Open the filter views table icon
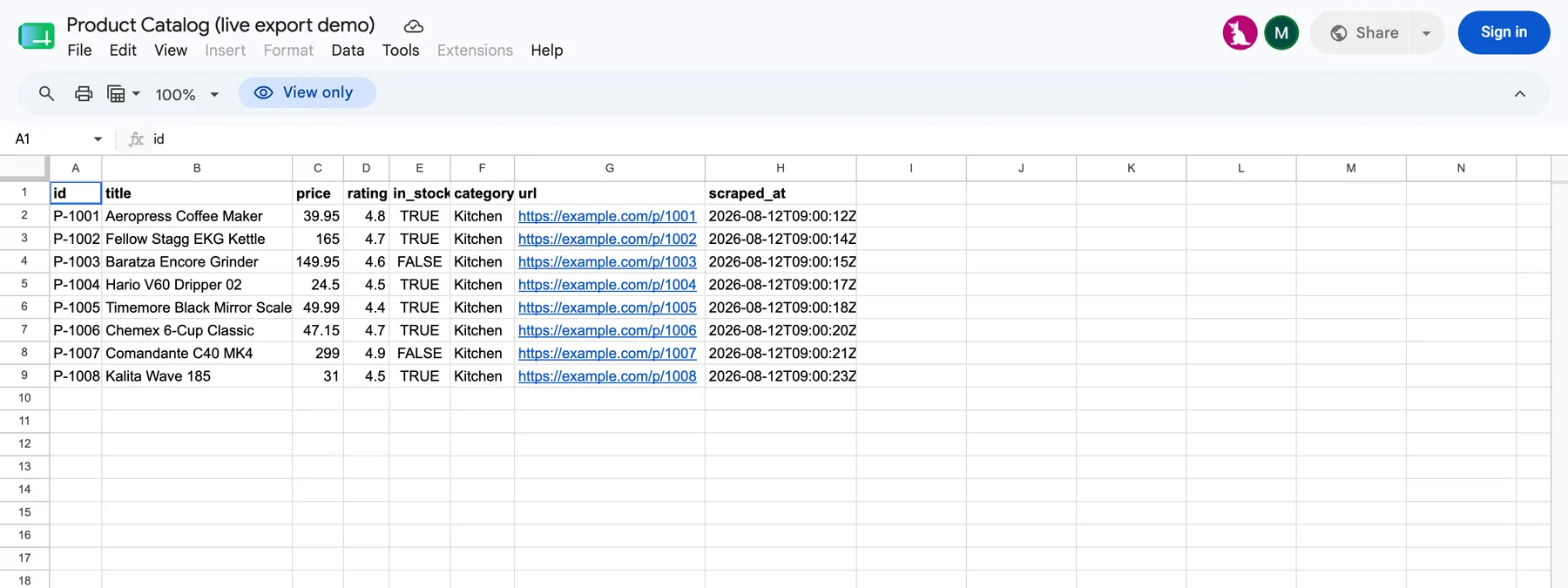The width and height of the screenshot is (1568, 588). coord(116,93)
